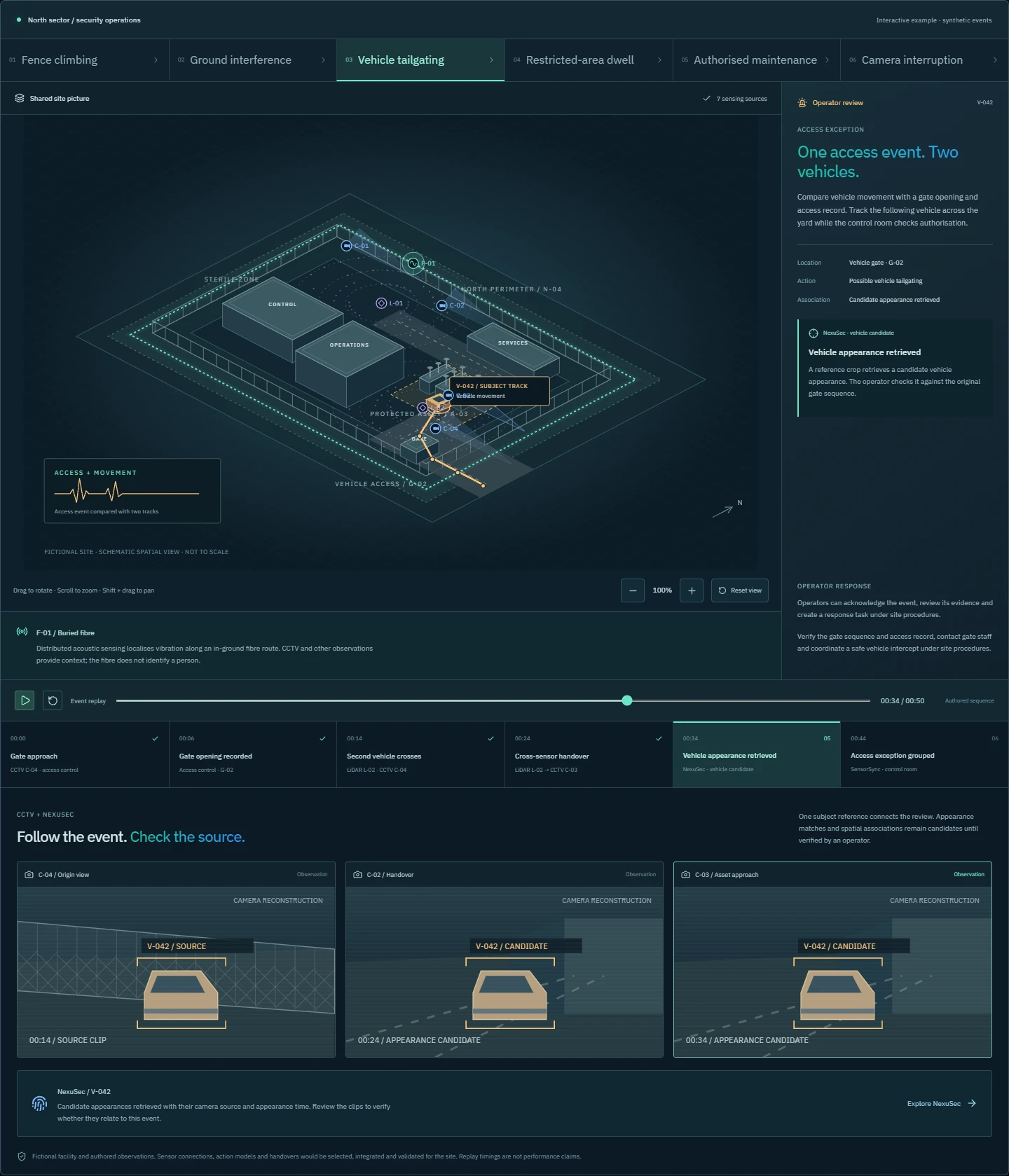Zoom out the site map with minus
1009x1176 pixels.
point(633,590)
